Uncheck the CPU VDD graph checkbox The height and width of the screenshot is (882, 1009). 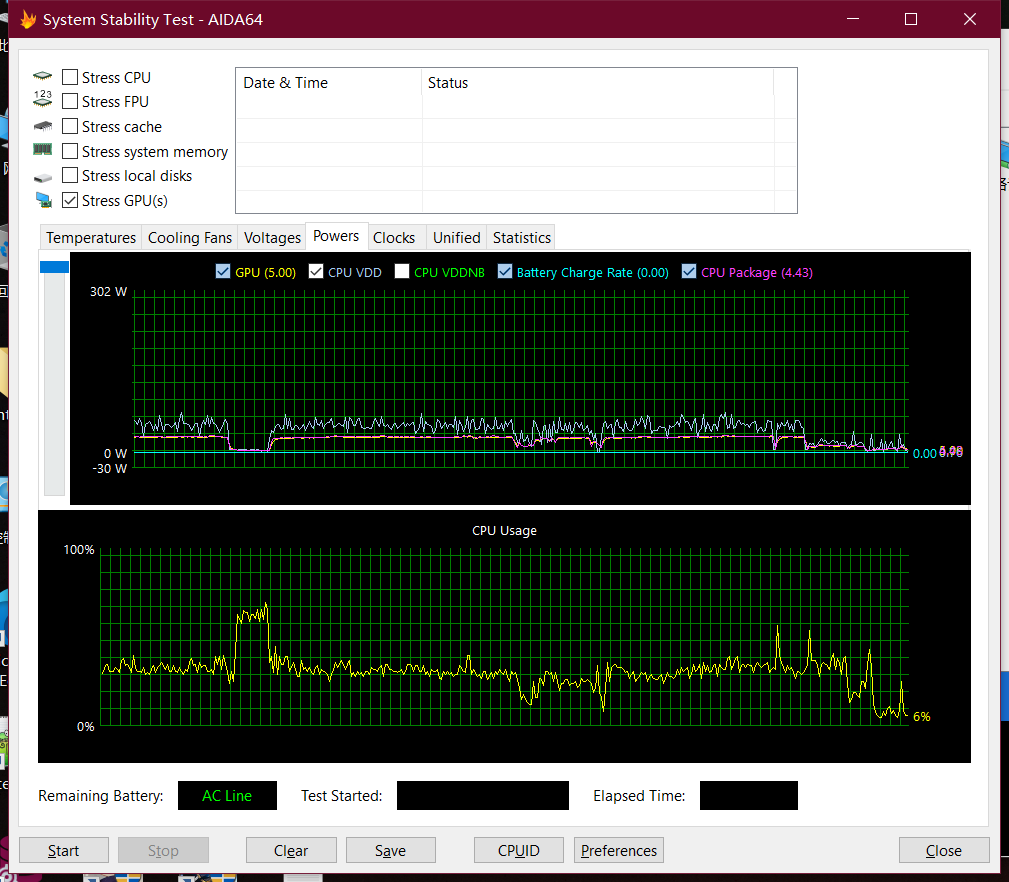[315, 271]
